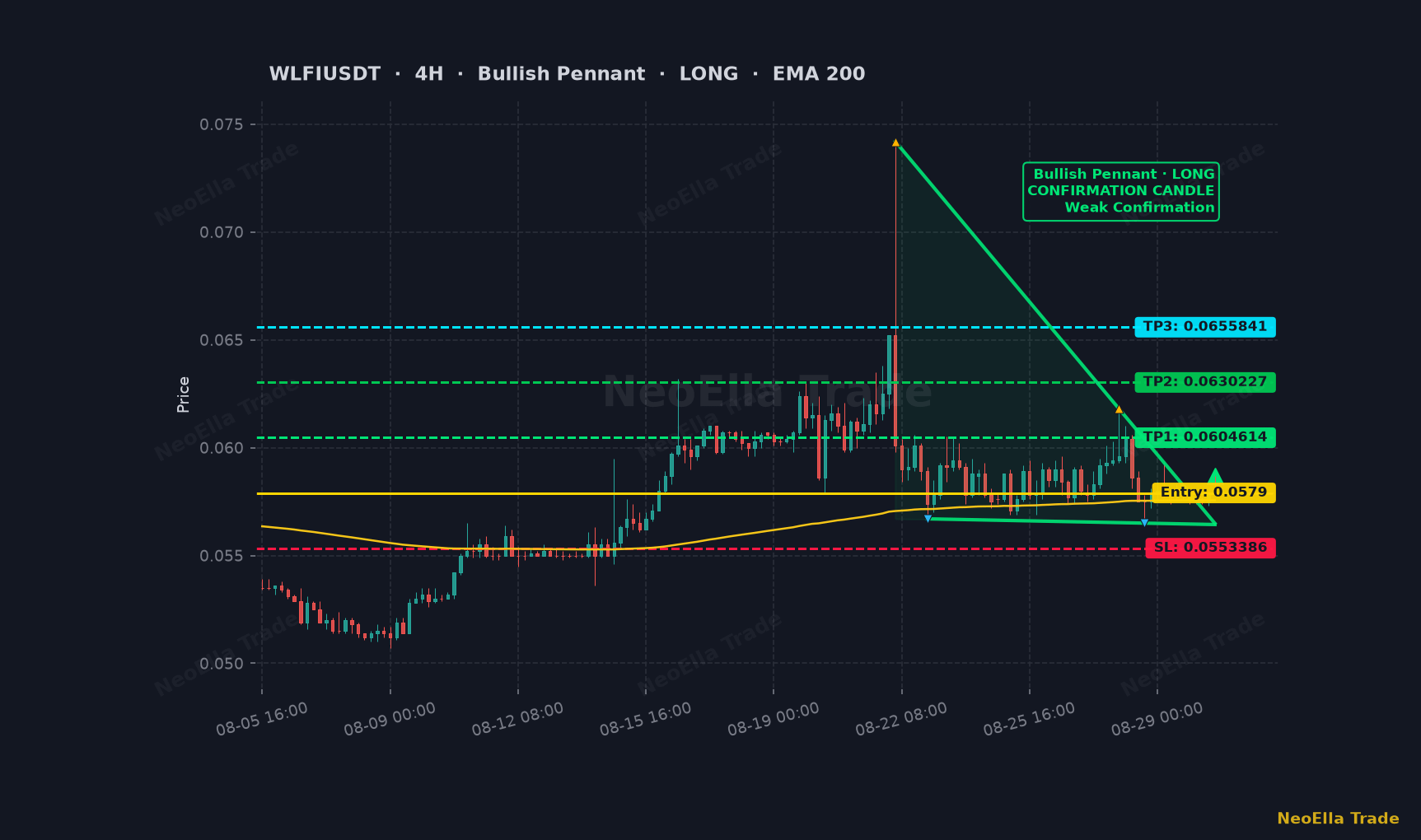Click the Weak Confirmation annotation text

(x=1139, y=208)
